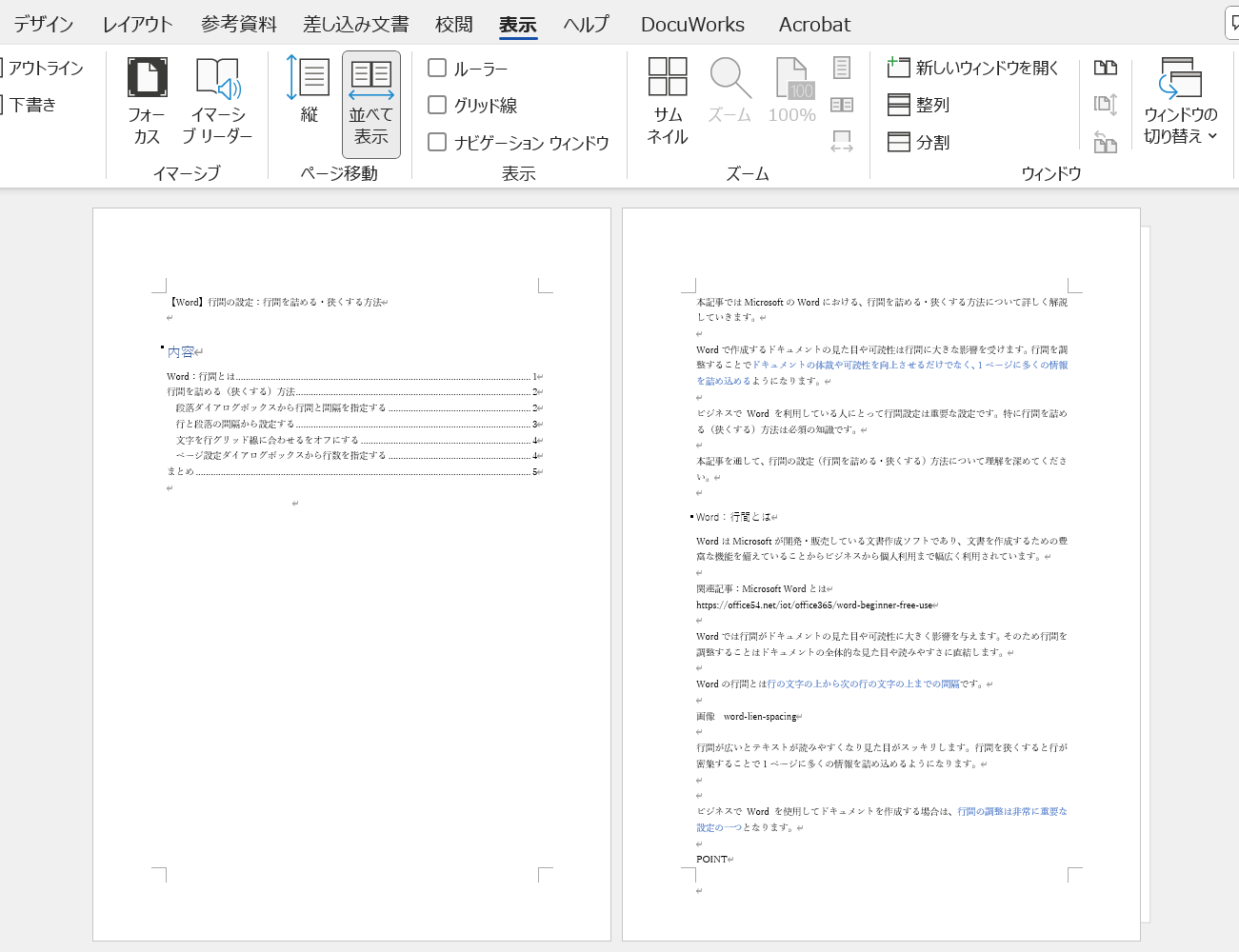Viewport: 1239px width, 952px height.
Task: Click the page width zoom icon
Action: coord(842,142)
